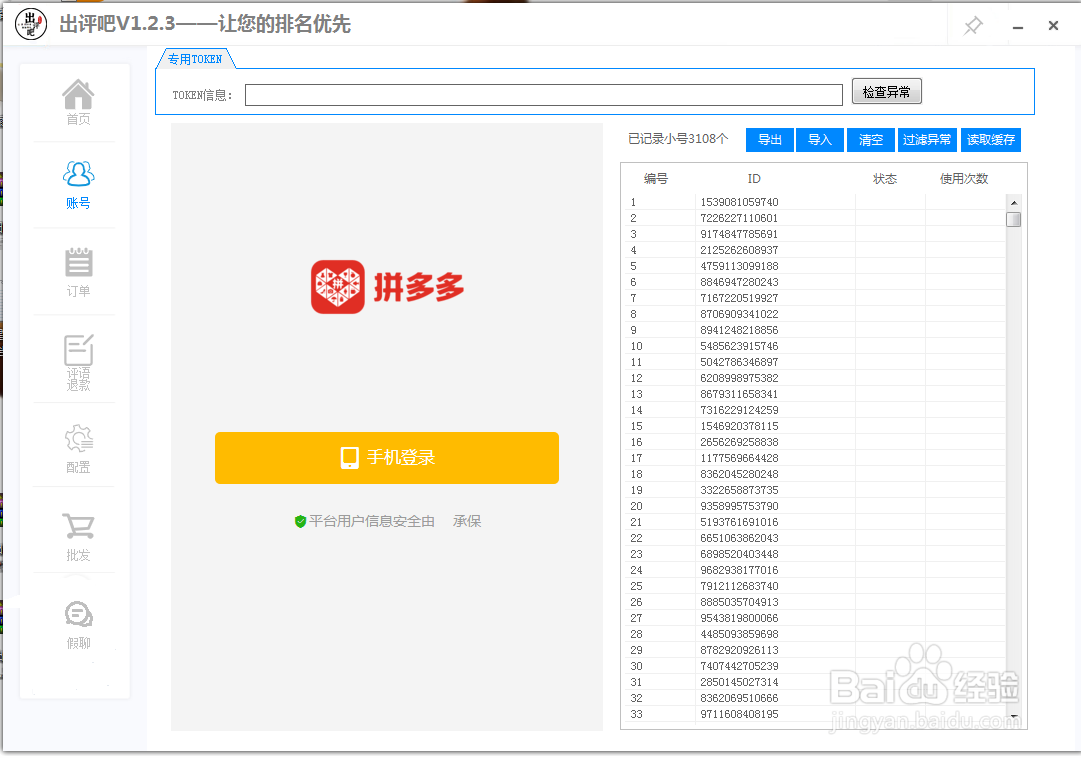Image resolution: width=1081 pixels, height=758 pixels.
Task: Click the 导入 import button
Action: (x=820, y=140)
